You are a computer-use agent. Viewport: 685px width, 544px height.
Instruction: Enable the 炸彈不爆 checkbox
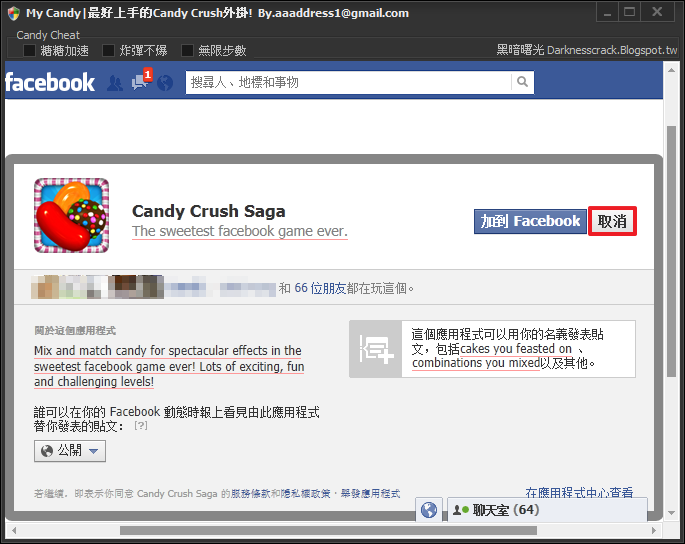click(x=108, y=51)
